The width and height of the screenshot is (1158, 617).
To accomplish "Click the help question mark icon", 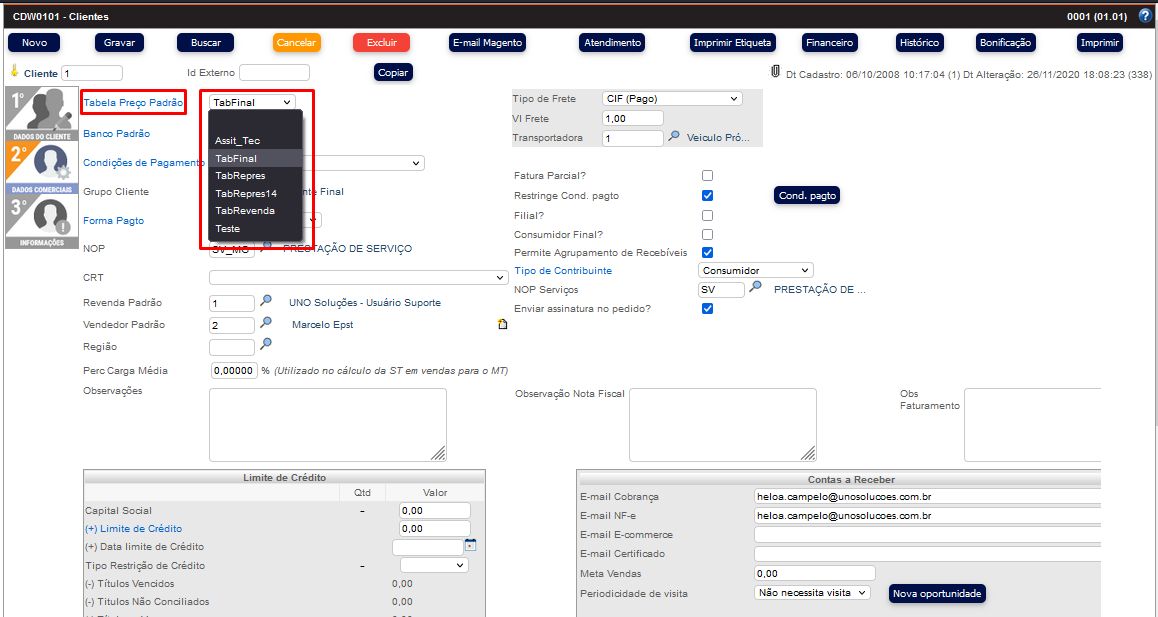I will pyautogui.click(x=1145, y=16).
